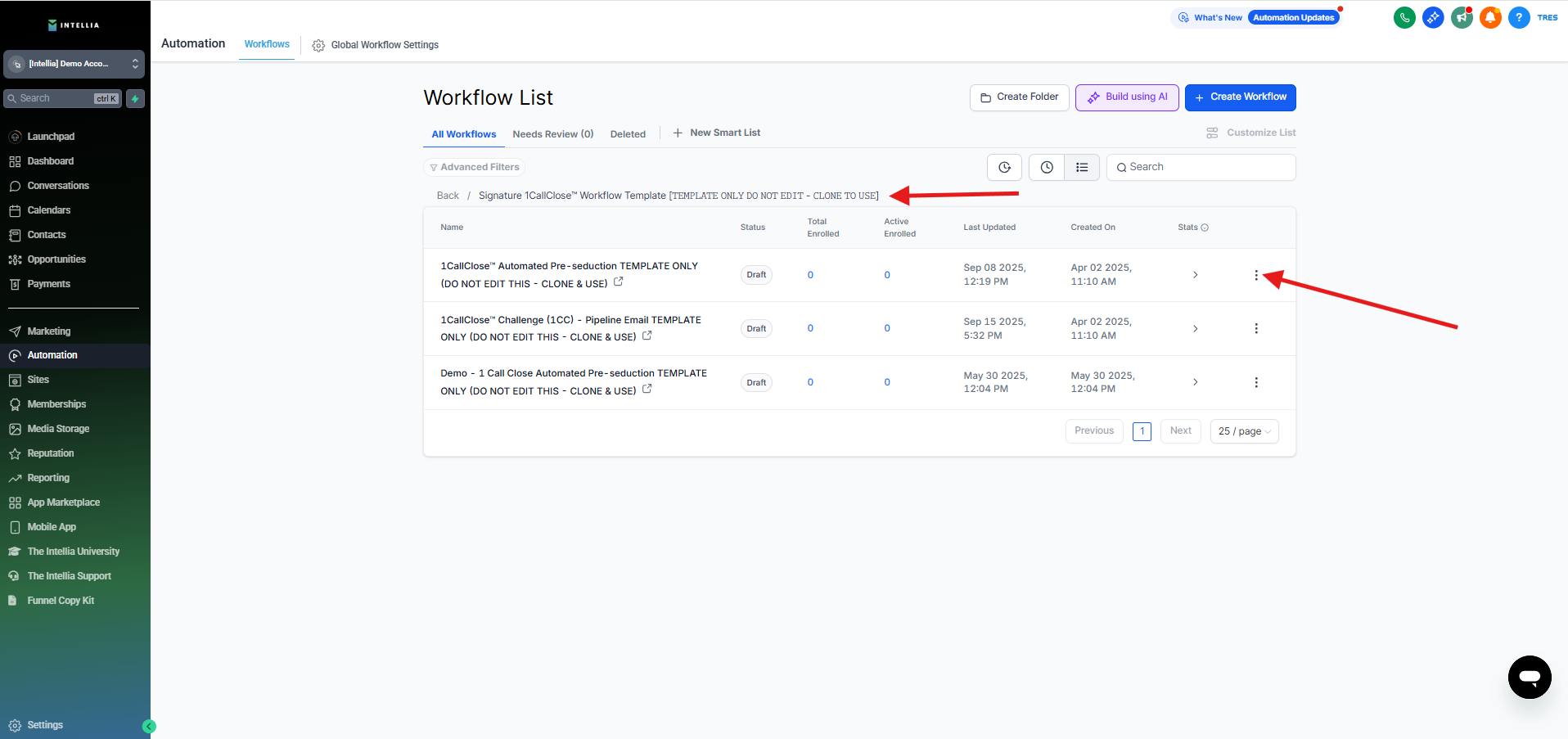Open 1CallClose Automated Pre-seduction in new tab icon
Image resolution: width=1568 pixels, height=739 pixels.
(x=619, y=282)
